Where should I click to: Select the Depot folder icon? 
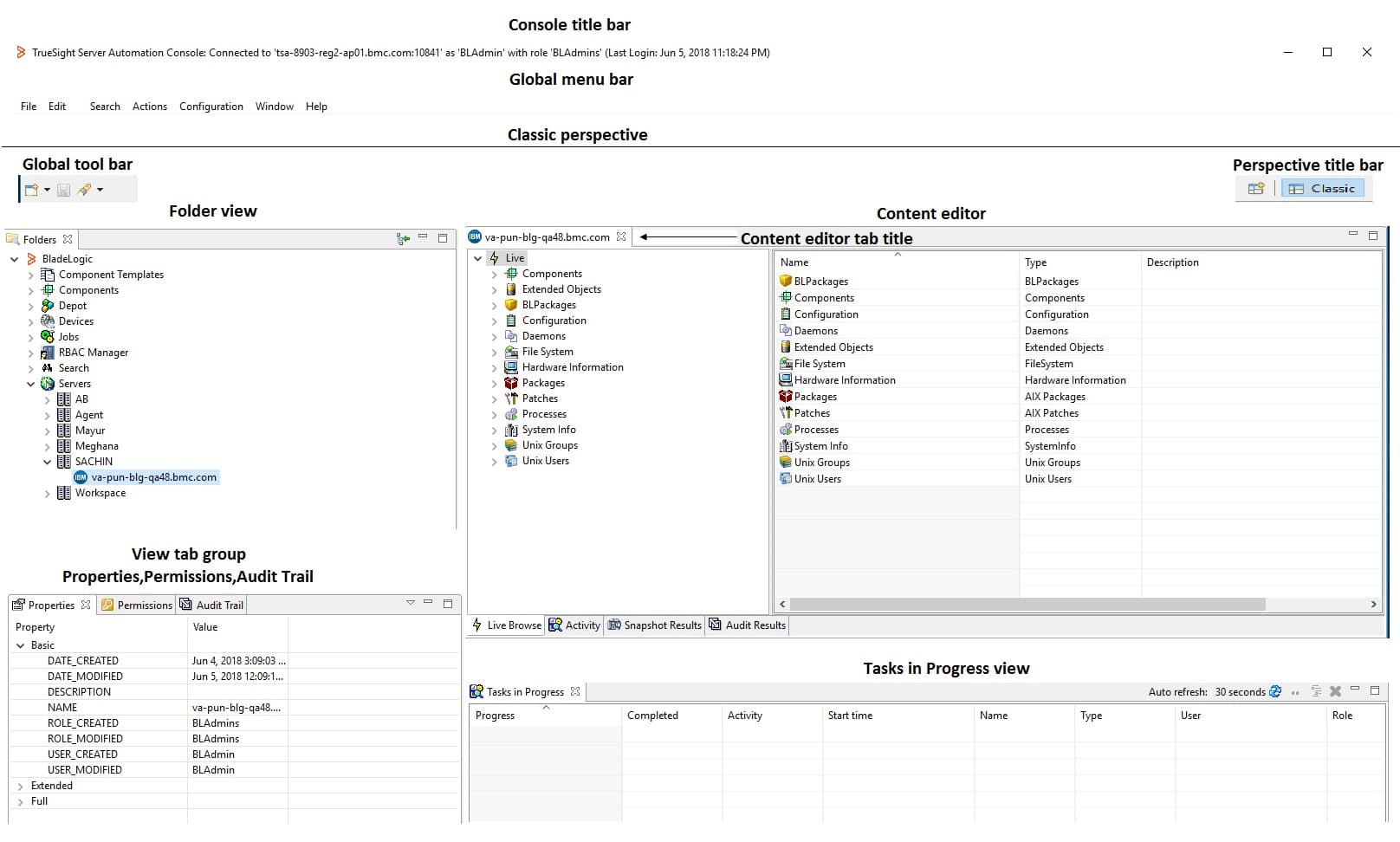point(48,306)
